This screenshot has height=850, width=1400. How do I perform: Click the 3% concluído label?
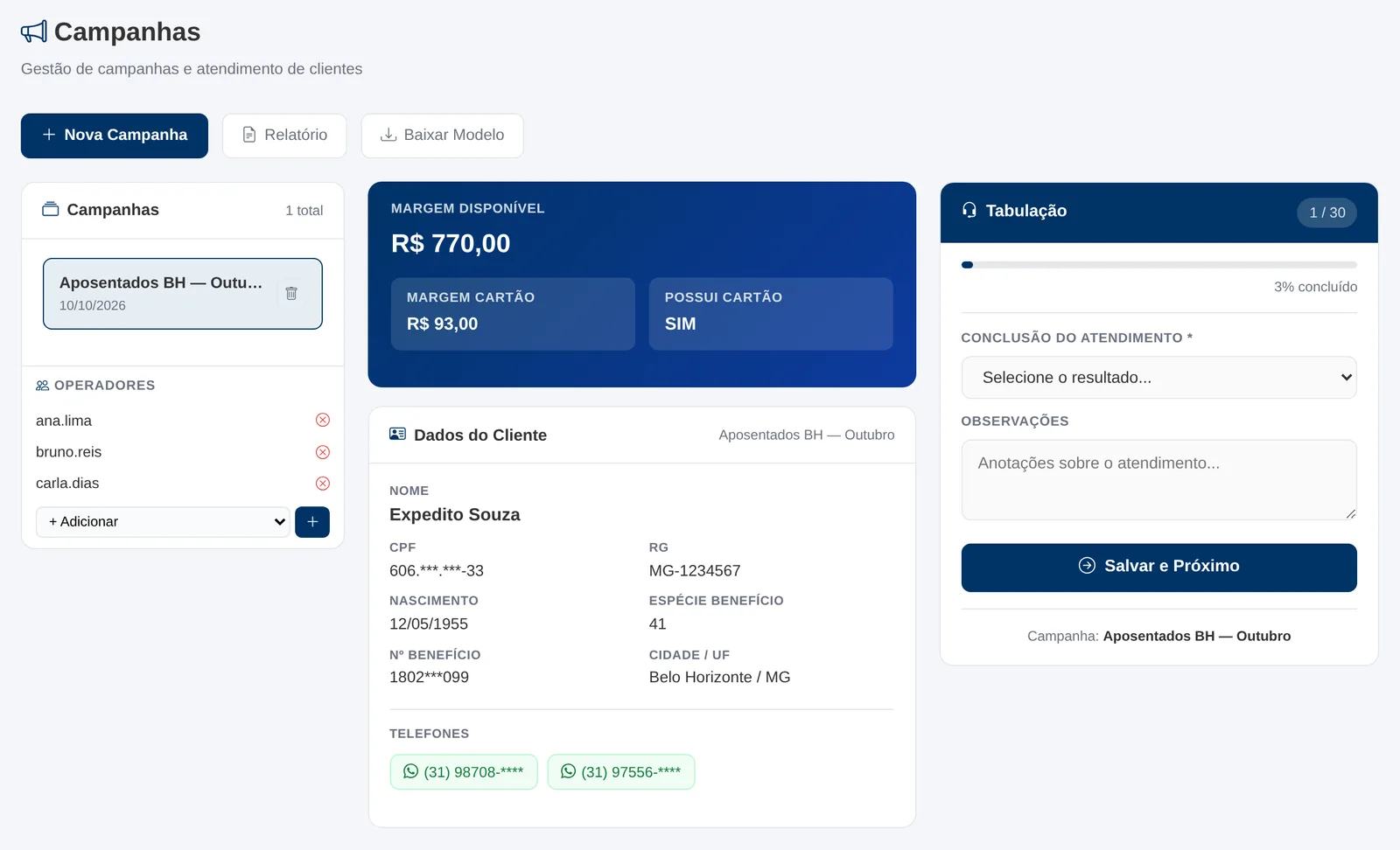point(1315,287)
